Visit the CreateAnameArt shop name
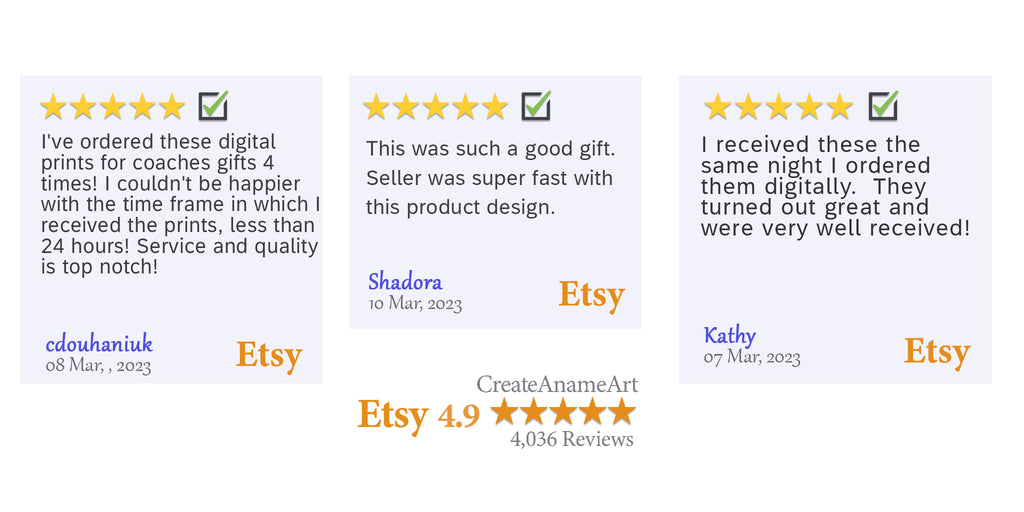The height and width of the screenshot is (512, 1024). pos(556,384)
